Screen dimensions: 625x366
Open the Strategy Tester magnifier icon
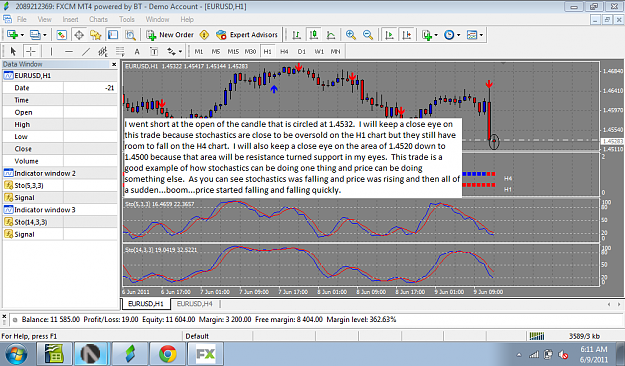point(130,35)
